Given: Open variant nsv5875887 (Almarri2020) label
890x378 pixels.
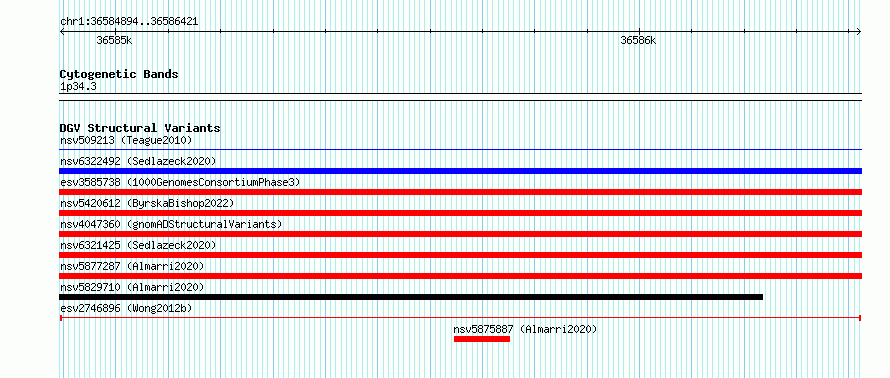Looking at the screenshot, I should pyautogui.click(x=525, y=329).
